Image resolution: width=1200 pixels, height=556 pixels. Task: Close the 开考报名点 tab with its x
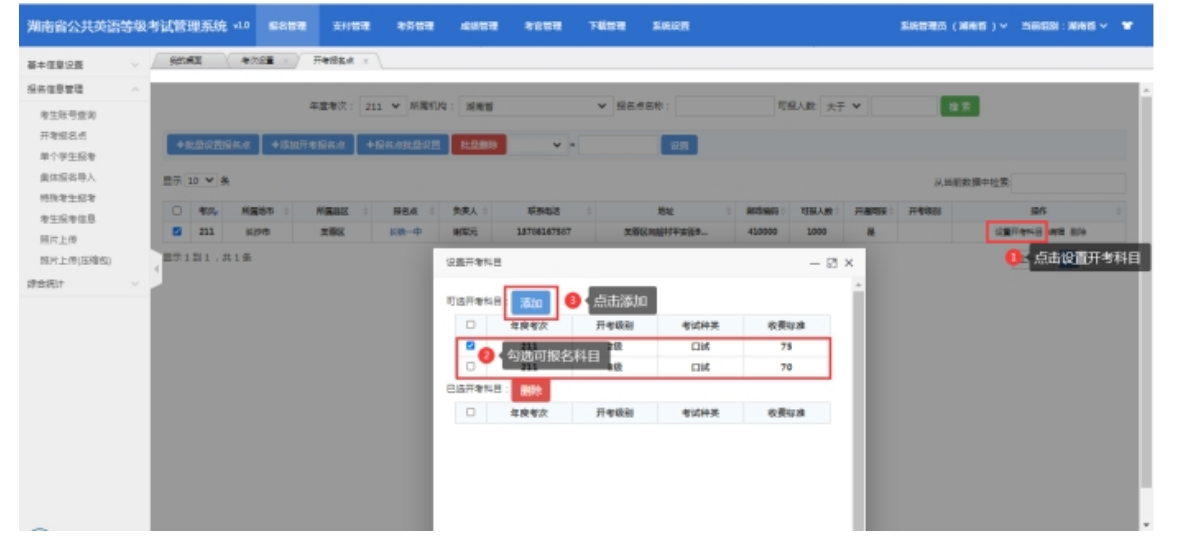pyautogui.click(x=366, y=61)
